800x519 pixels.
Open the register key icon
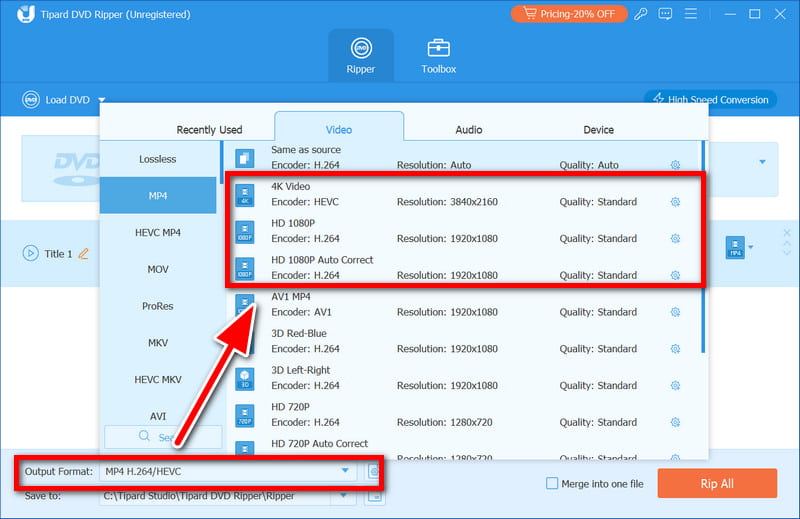641,14
